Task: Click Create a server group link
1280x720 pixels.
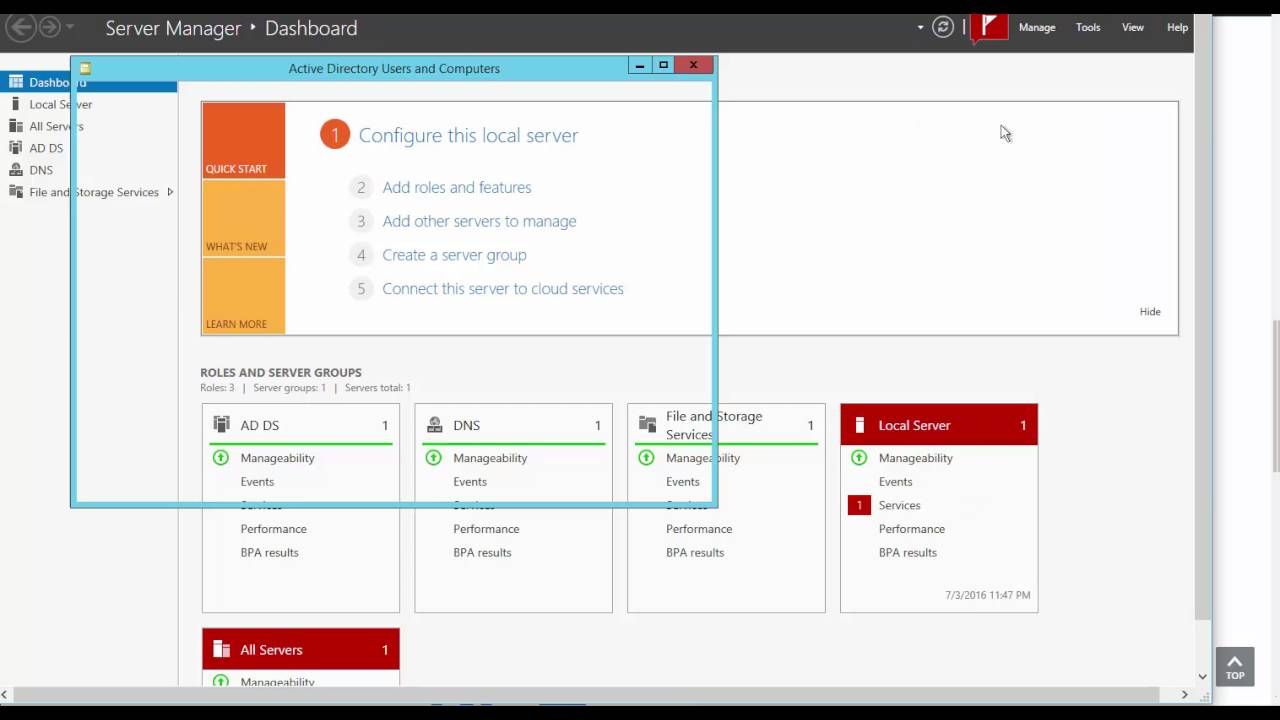Action: click(x=454, y=255)
